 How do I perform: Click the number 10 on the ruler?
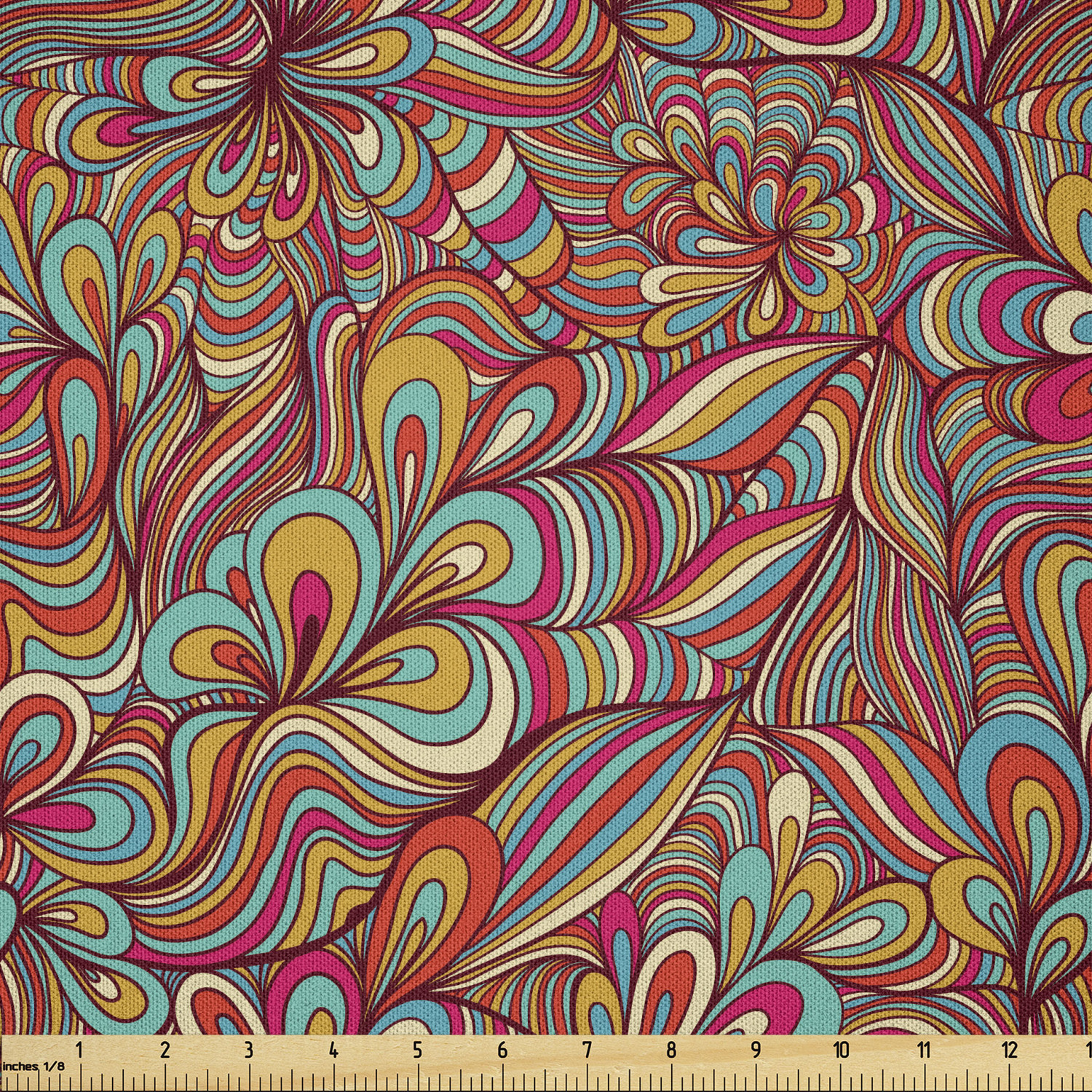click(x=842, y=1051)
